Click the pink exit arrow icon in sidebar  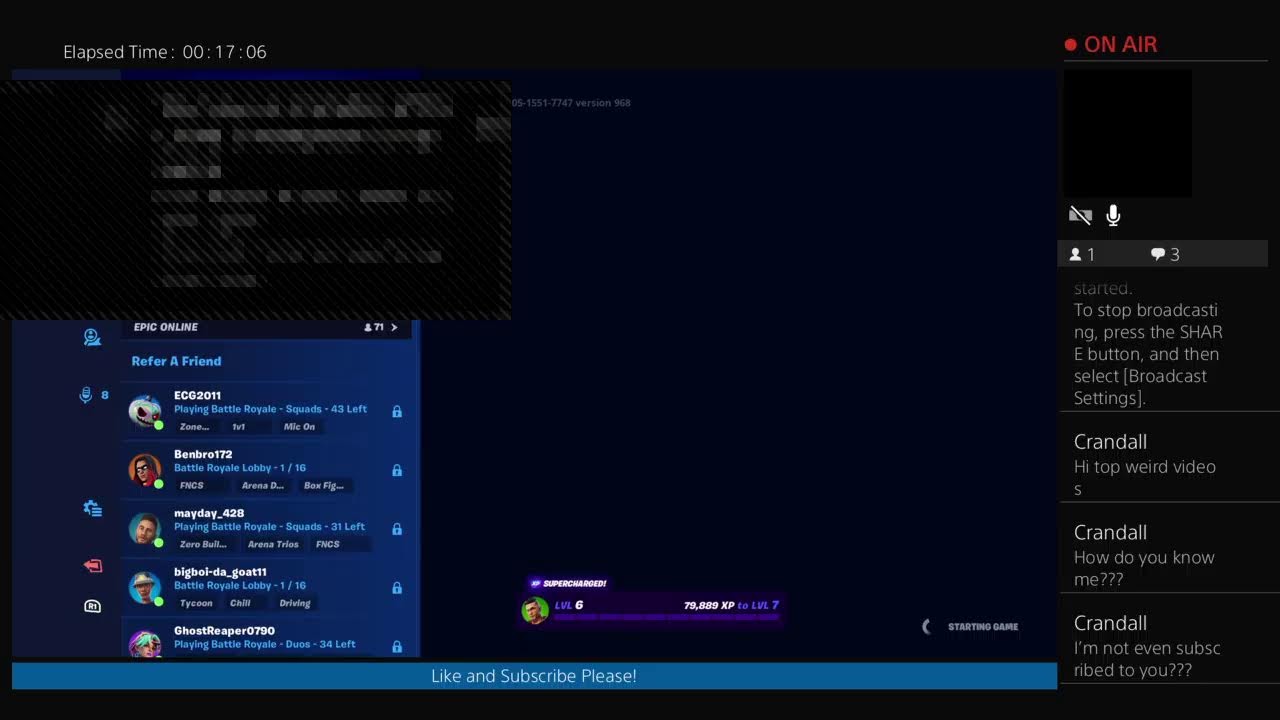92,565
